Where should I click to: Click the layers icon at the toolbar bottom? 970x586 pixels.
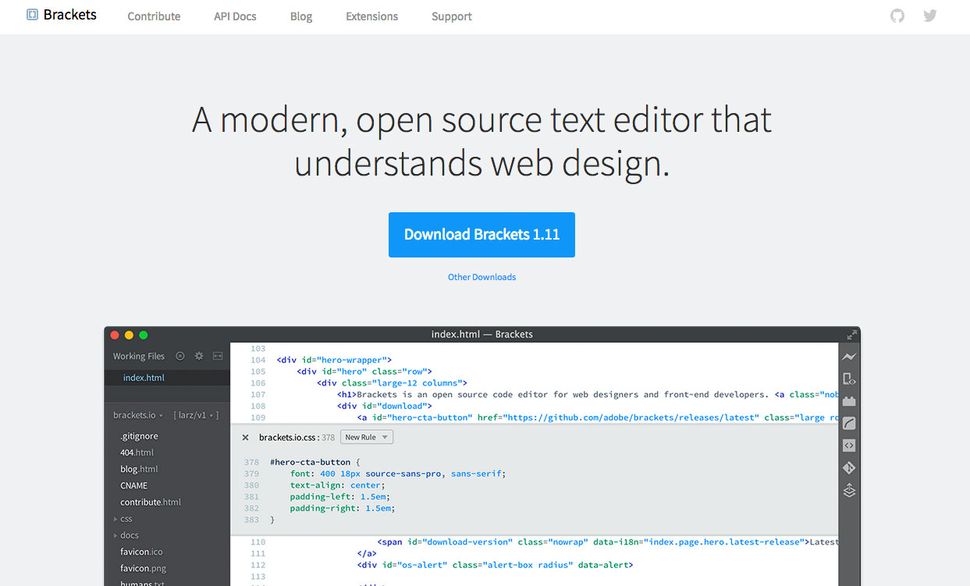click(x=847, y=489)
